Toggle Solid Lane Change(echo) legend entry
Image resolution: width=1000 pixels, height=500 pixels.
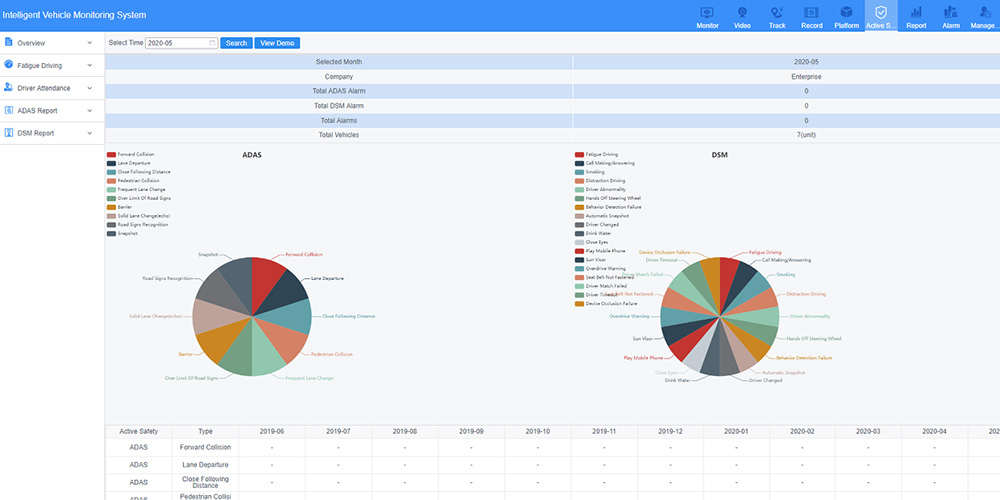click(x=138, y=216)
